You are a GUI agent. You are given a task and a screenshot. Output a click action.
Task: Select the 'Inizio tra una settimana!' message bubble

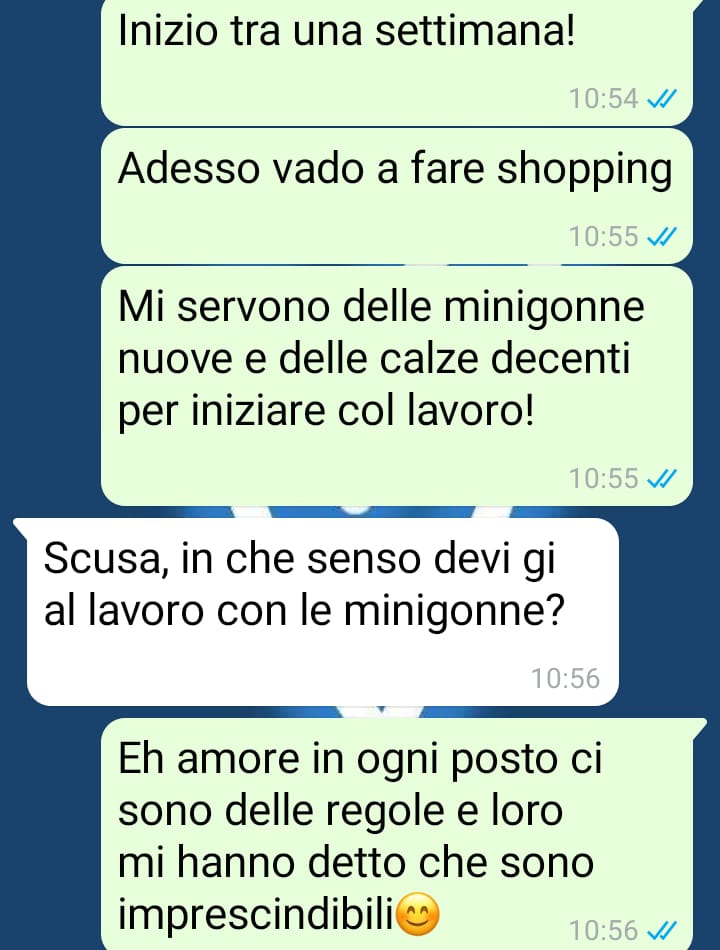click(x=397, y=62)
